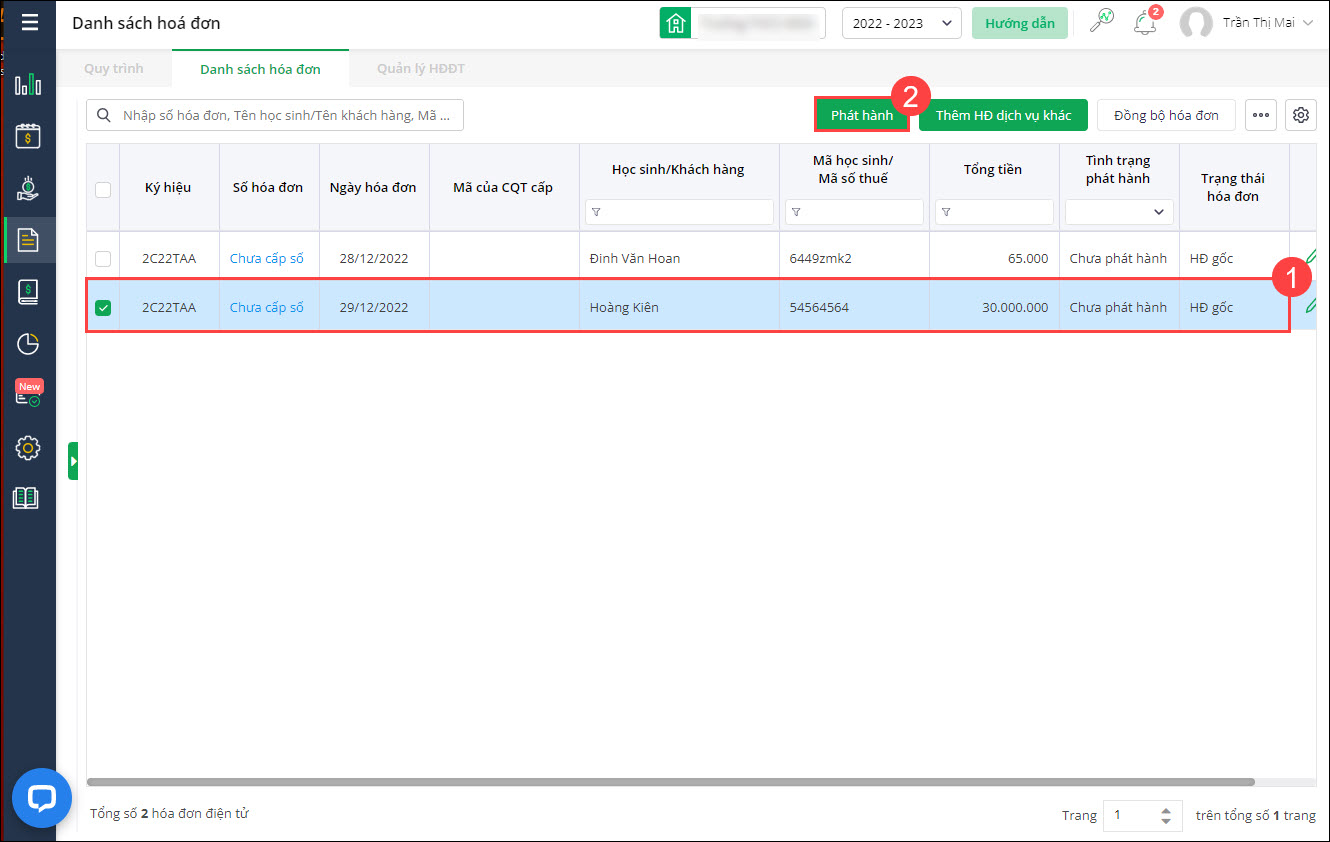The height and width of the screenshot is (842, 1330).
Task: Click the Số hóa đơn column header
Action: click(268, 187)
